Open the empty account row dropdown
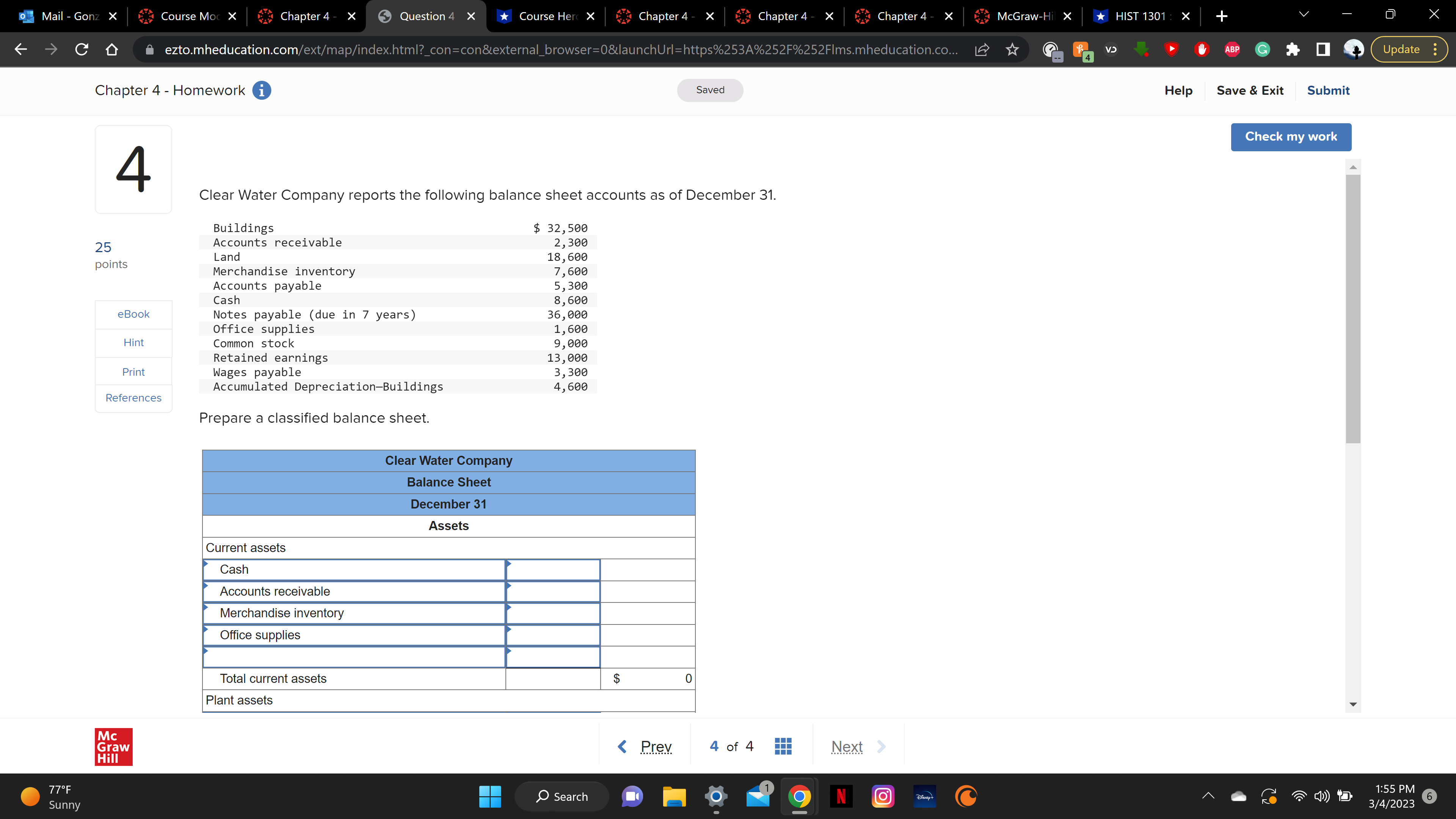1456x819 pixels. tap(353, 657)
